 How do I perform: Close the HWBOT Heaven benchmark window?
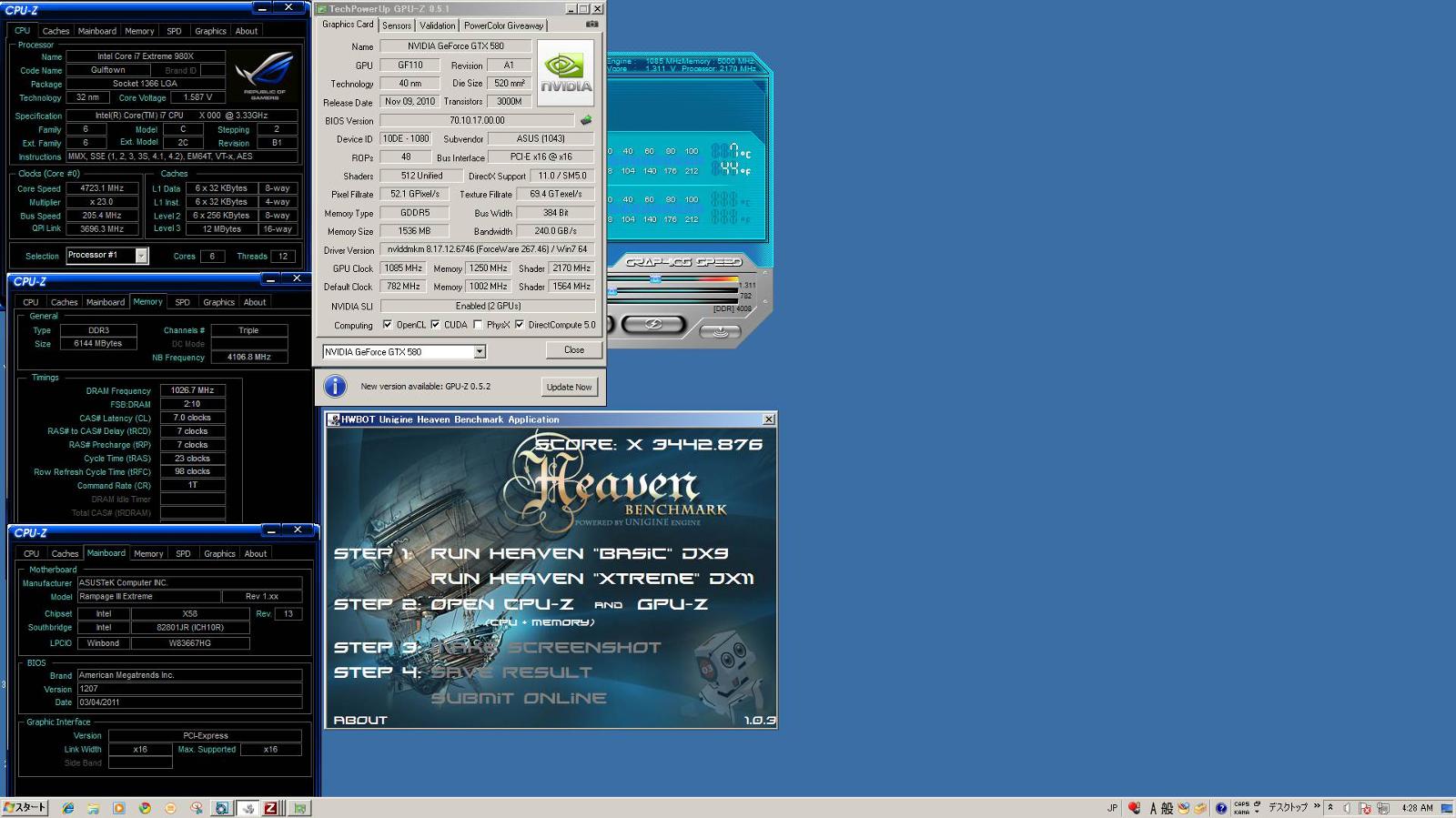point(769,419)
